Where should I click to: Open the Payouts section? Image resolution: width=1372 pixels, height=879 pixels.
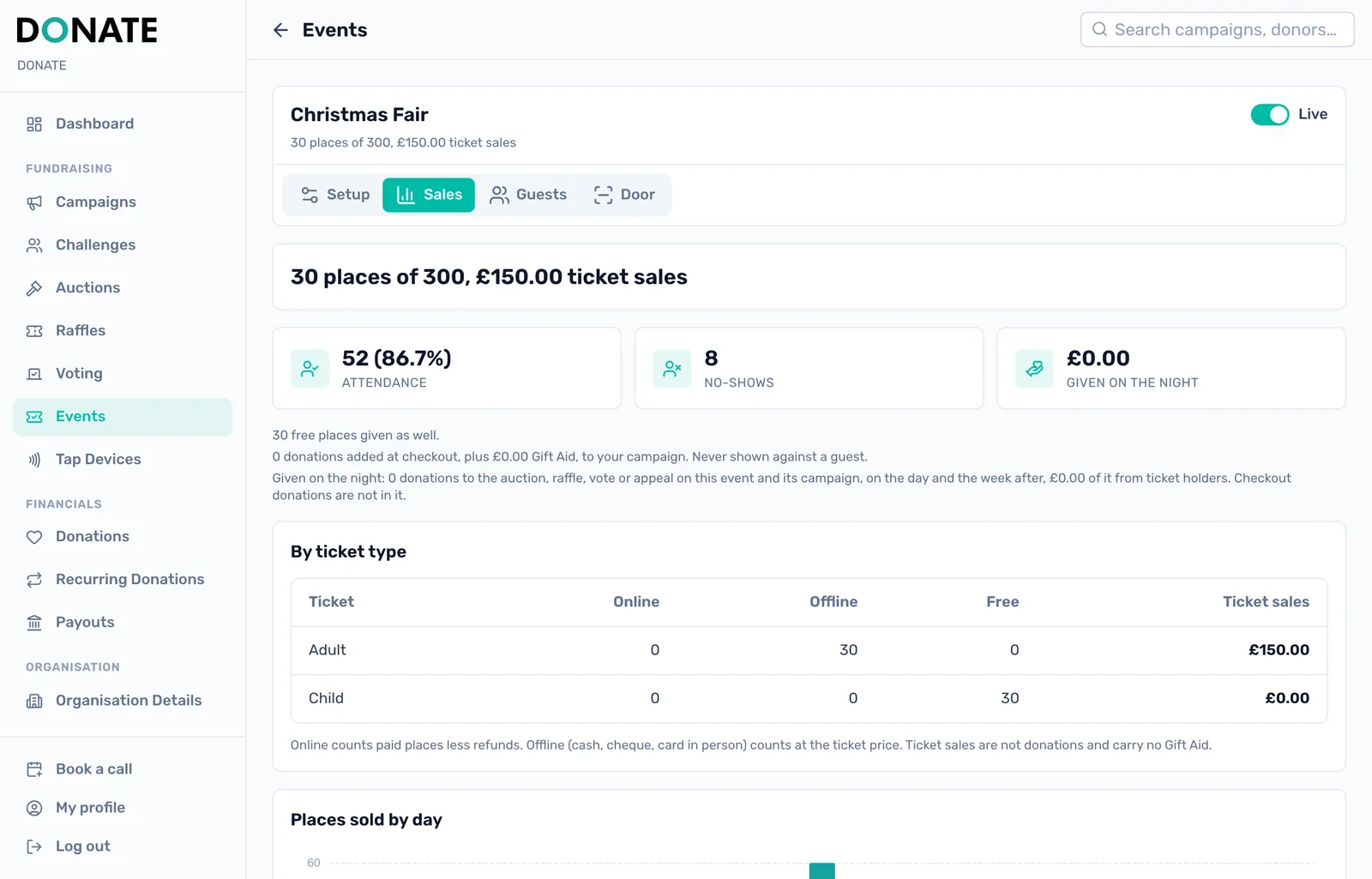coord(123,623)
